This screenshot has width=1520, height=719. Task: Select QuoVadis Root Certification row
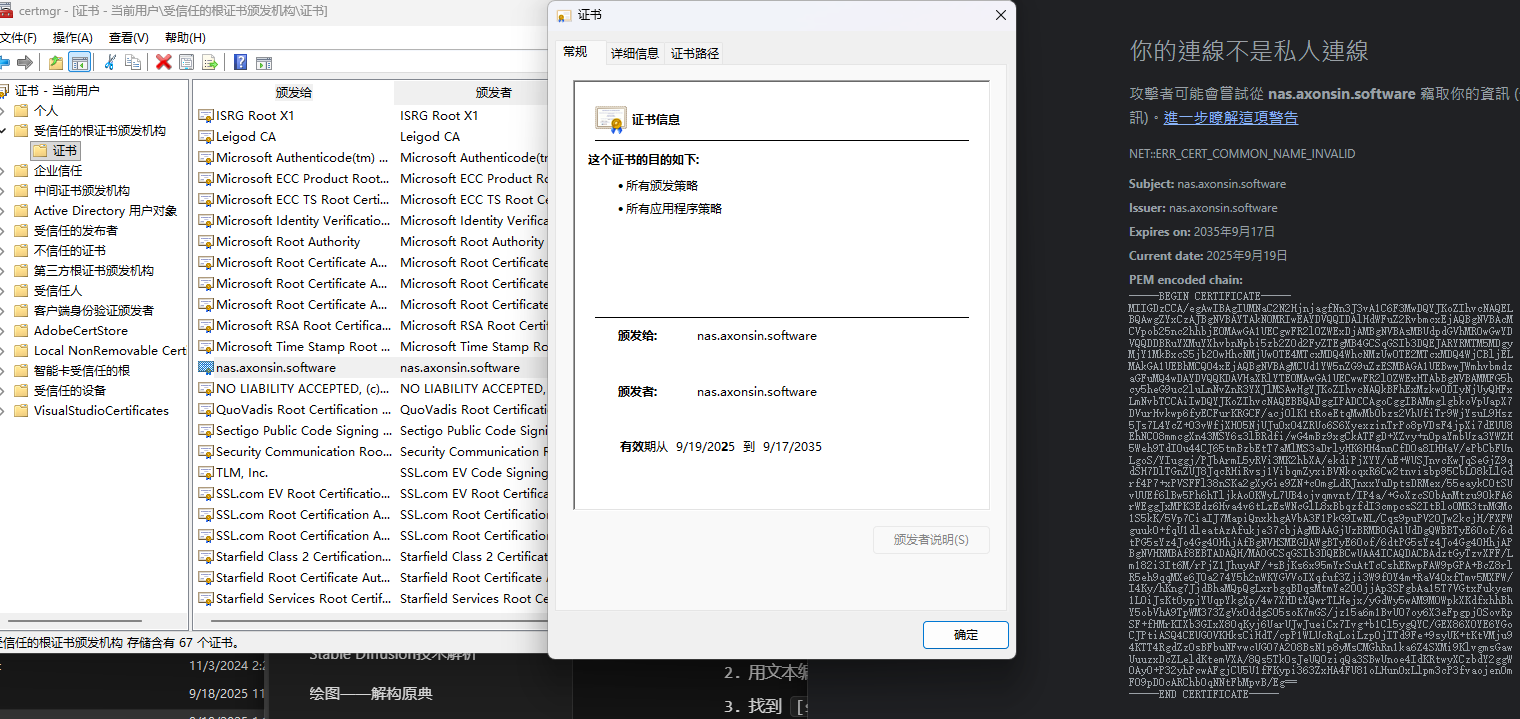click(372, 410)
